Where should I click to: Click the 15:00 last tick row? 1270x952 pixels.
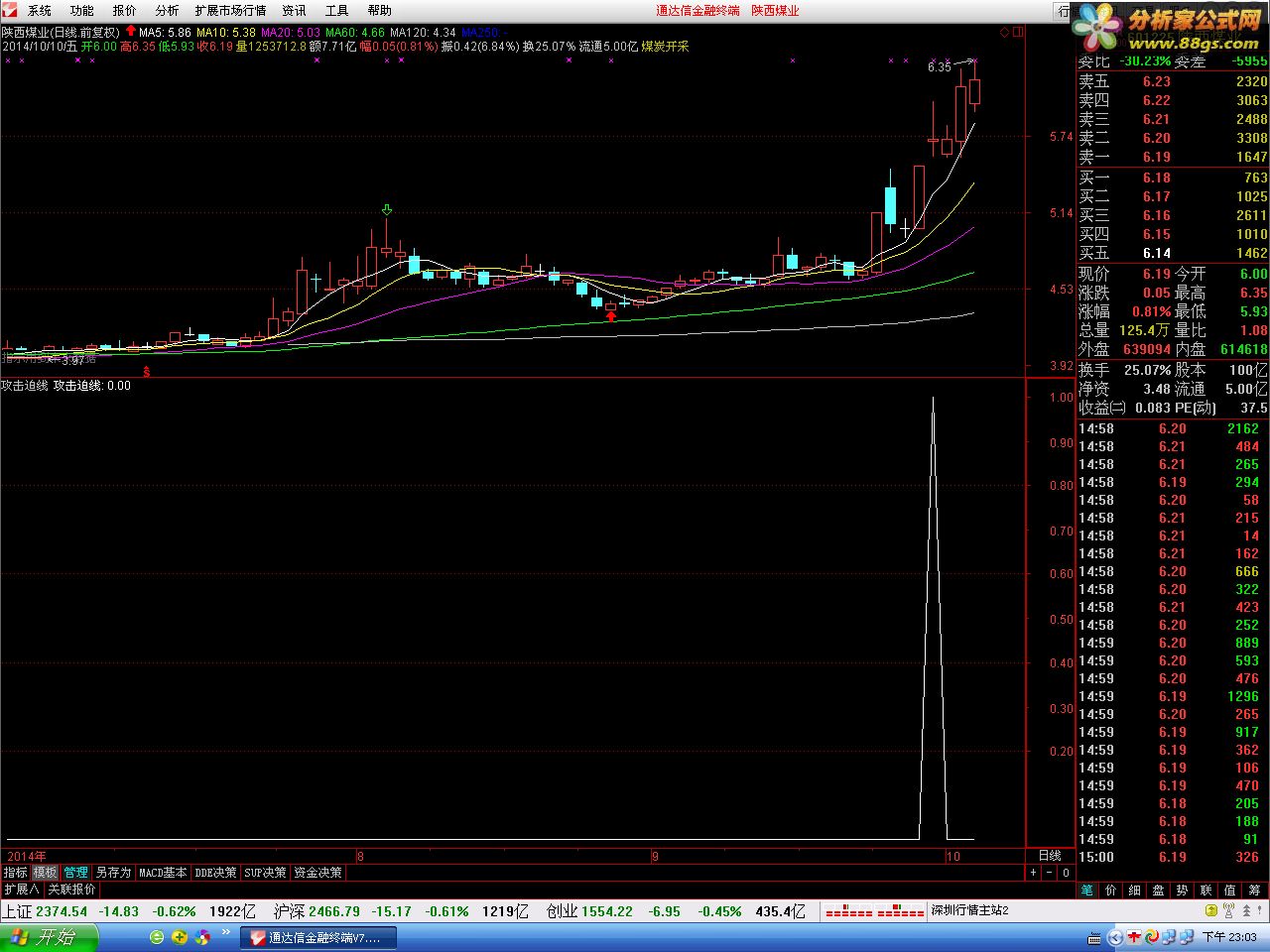(1173, 858)
